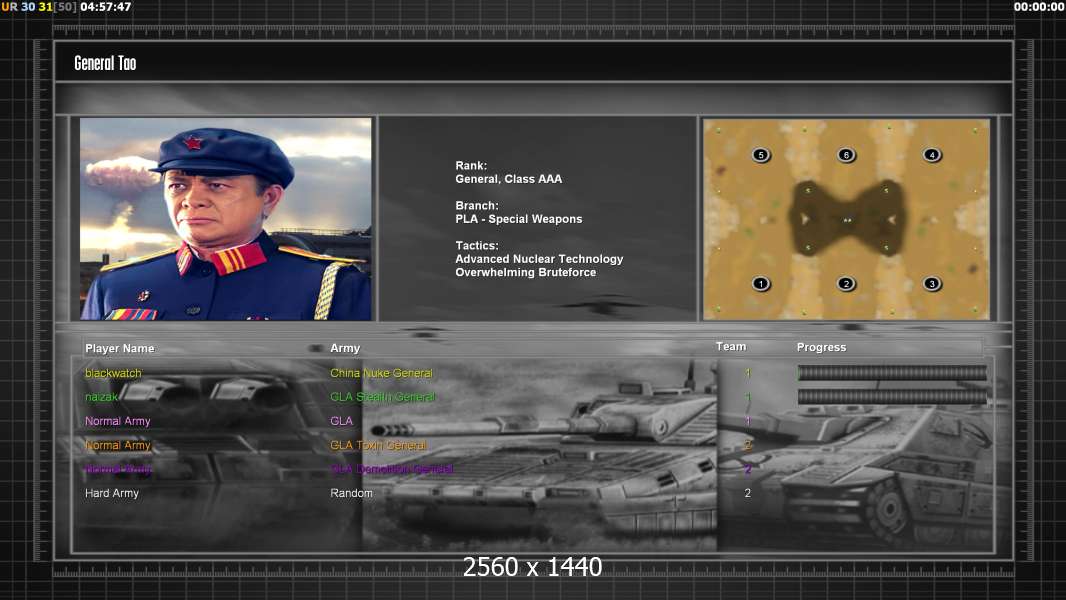Click the naizak loading progress bar
Viewport: 1066px width, 600px height.
tap(892, 397)
